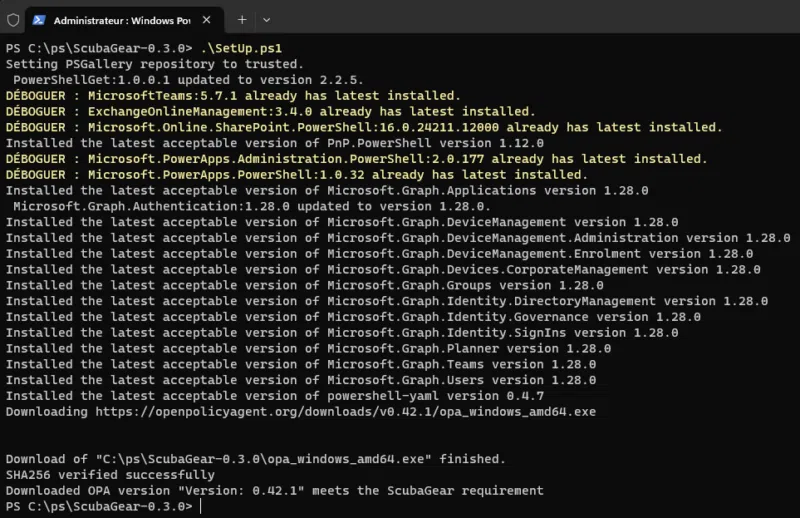
Task: Open a new tab with the plus button
Action: point(242,20)
